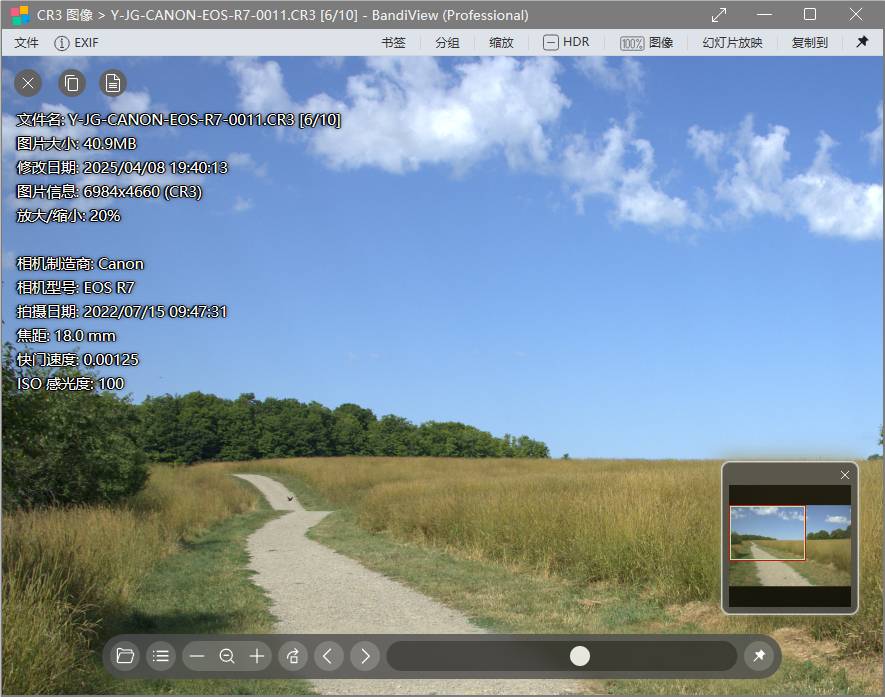The image size is (885, 697).
Task: Go to the previous image
Action: pyautogui.click(x=328, y=656)
